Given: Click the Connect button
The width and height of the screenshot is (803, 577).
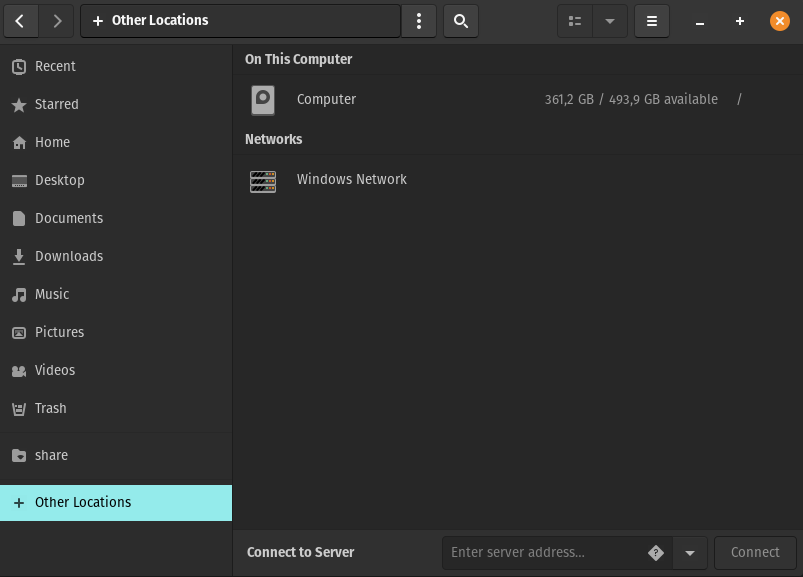Looking at the screenshot, I should (x=755, y=552).
